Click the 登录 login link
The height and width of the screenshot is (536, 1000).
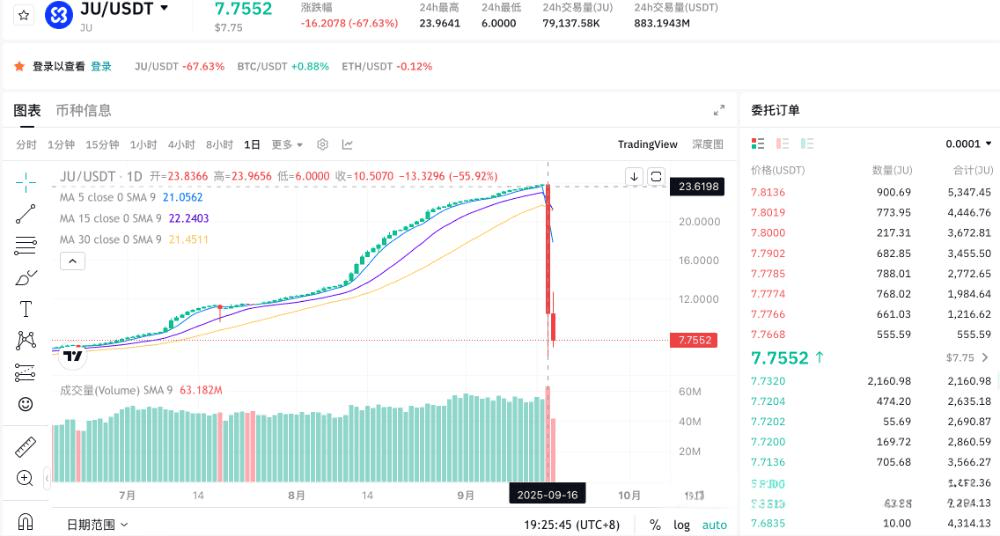point(101,66)
